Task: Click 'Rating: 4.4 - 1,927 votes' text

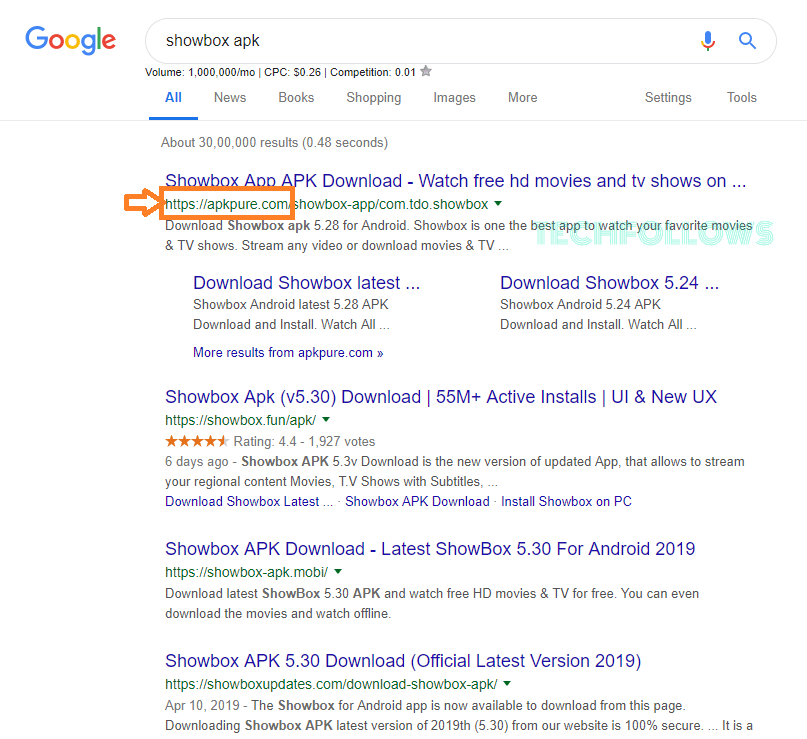Action: tap(304, 442)
